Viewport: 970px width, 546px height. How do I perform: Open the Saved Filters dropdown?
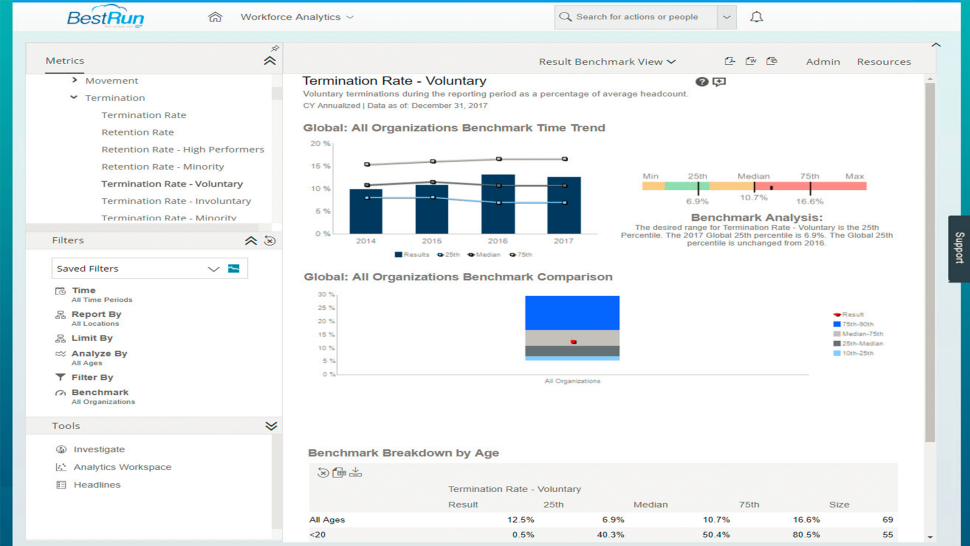coord(213,269)
